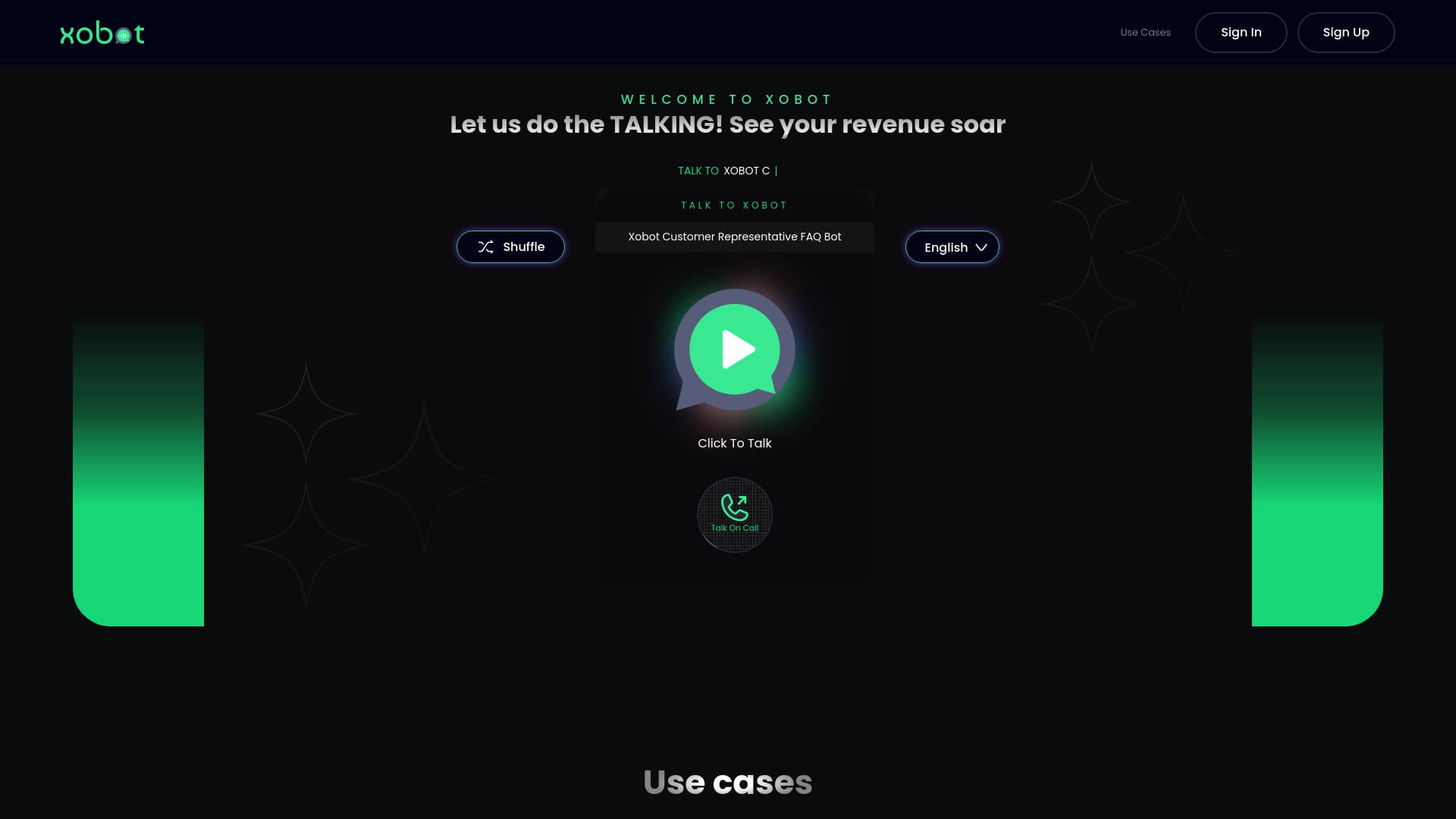Select the Xobot Customer Representative FAQ Bot field
The image size is (1456, 819).
click(734, 237)
